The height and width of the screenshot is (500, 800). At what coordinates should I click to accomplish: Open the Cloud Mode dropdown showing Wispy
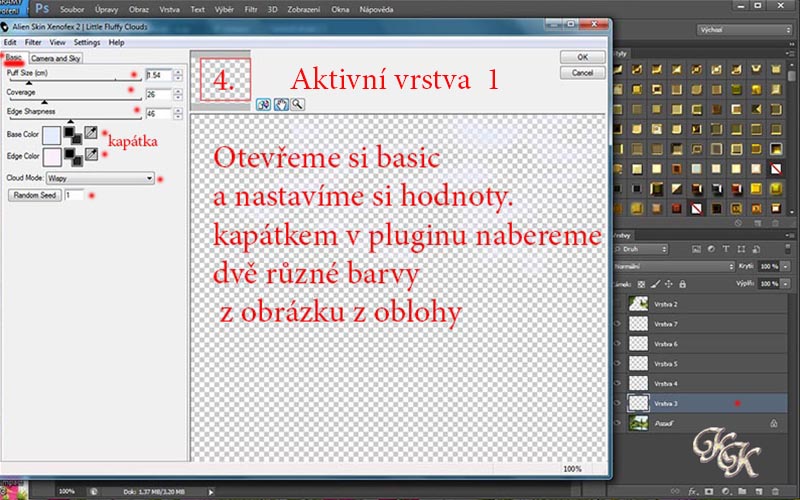[100, 178]
